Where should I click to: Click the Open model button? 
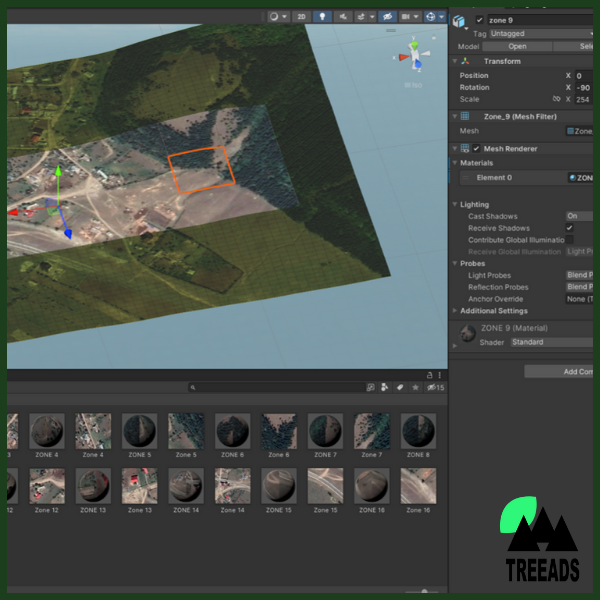tap(517, 46)
